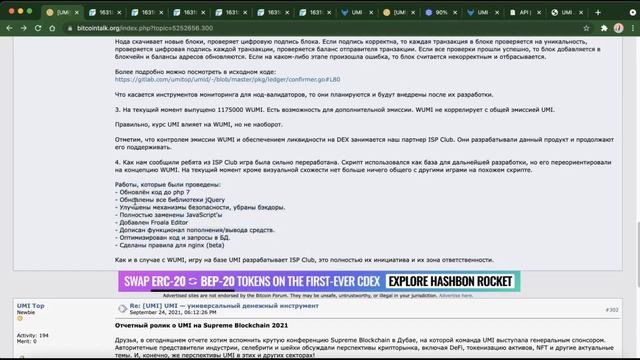Click the page vertical scrollbar thumb
The height and width of the screenshot is (360, 640).
point(638,255)
